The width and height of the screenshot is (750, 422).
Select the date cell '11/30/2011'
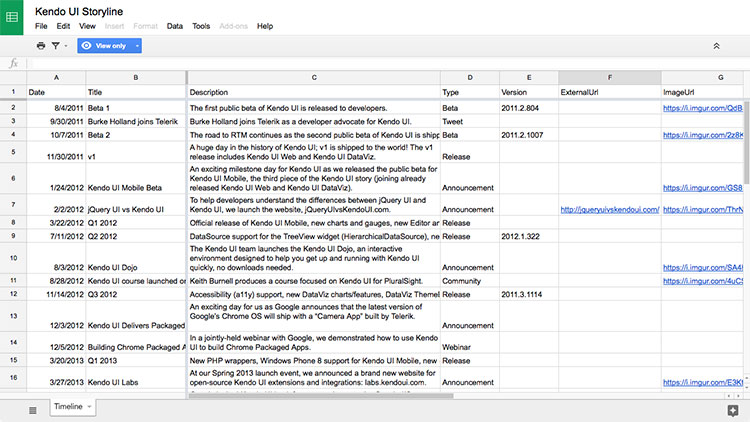coord(56,152)
